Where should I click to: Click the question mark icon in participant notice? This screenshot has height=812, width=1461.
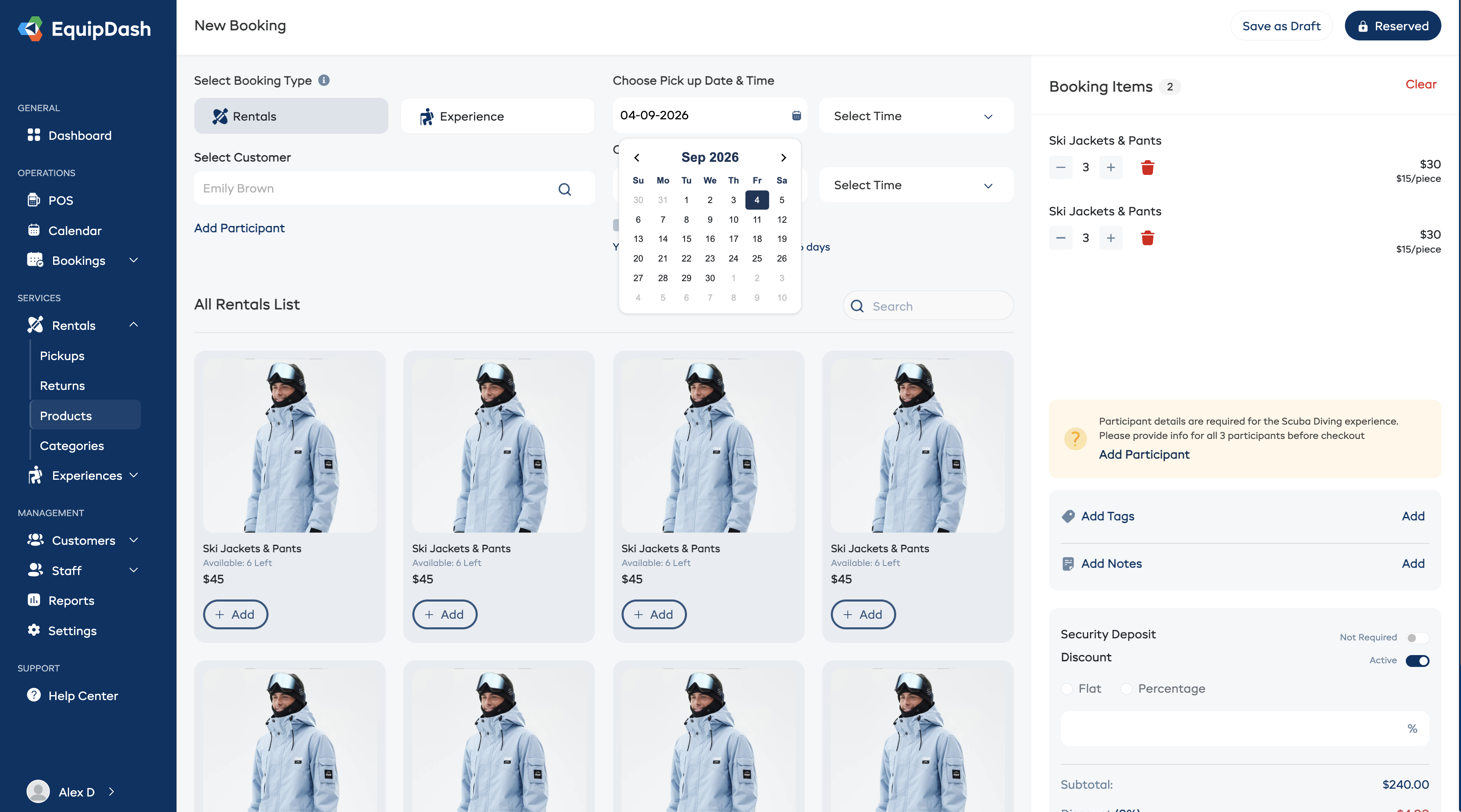1075,438
